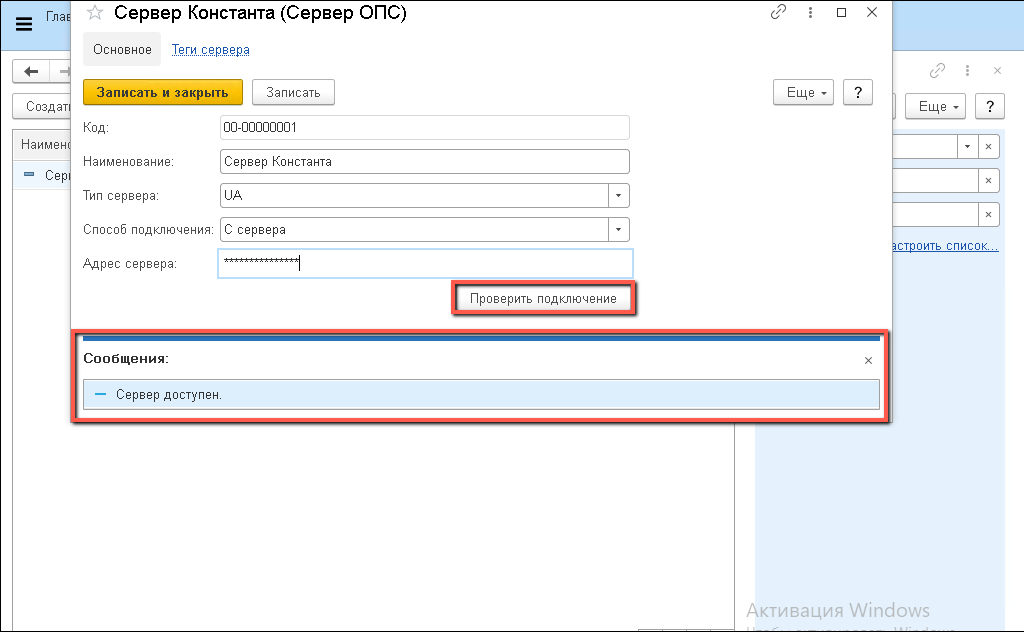Image resolution: width=1024 pixels, height=632 pixels.
Task: Select the Основное tab
Action: pos(122,49)
